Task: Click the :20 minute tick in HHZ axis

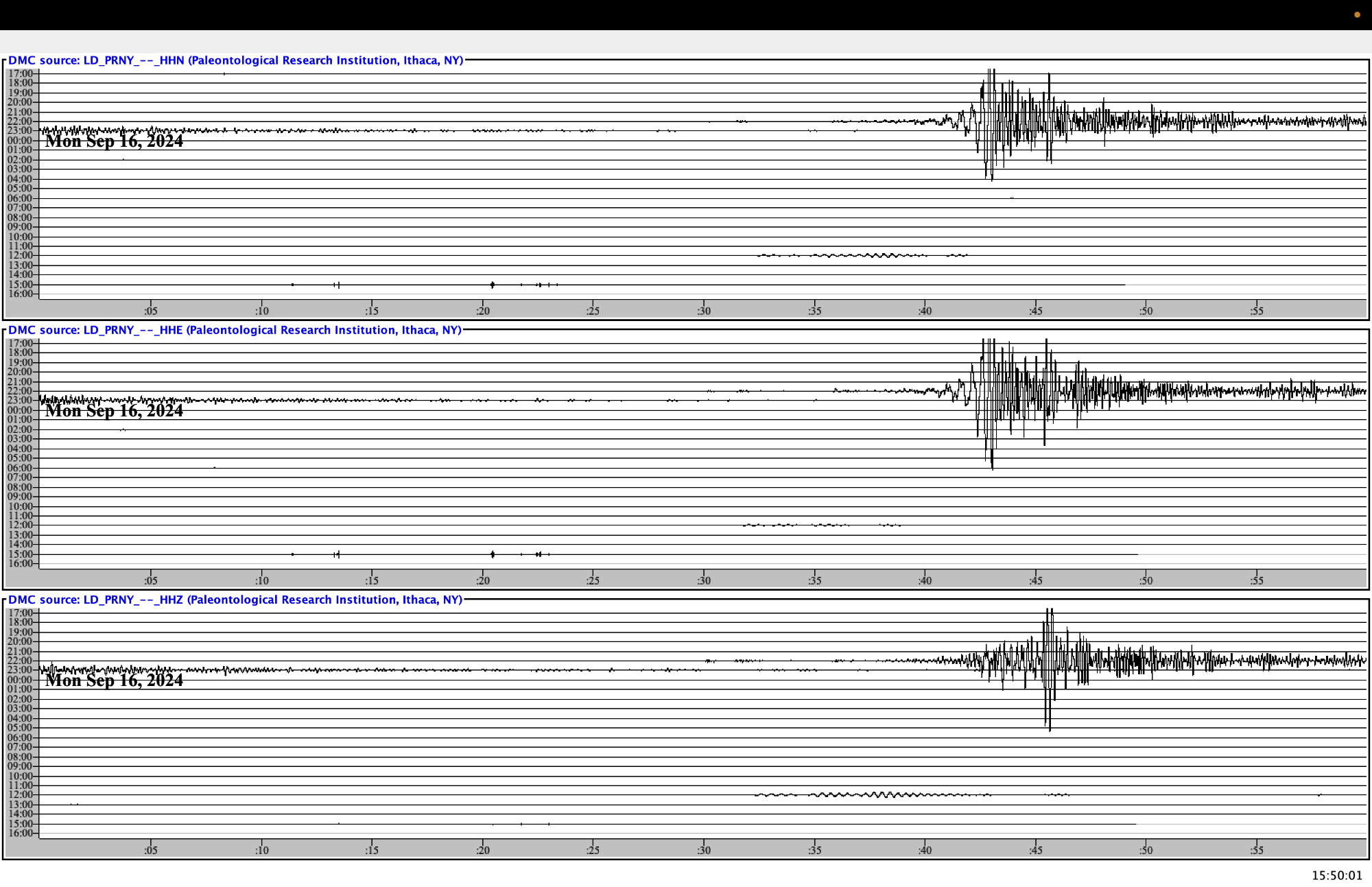Action: point(483,850)
